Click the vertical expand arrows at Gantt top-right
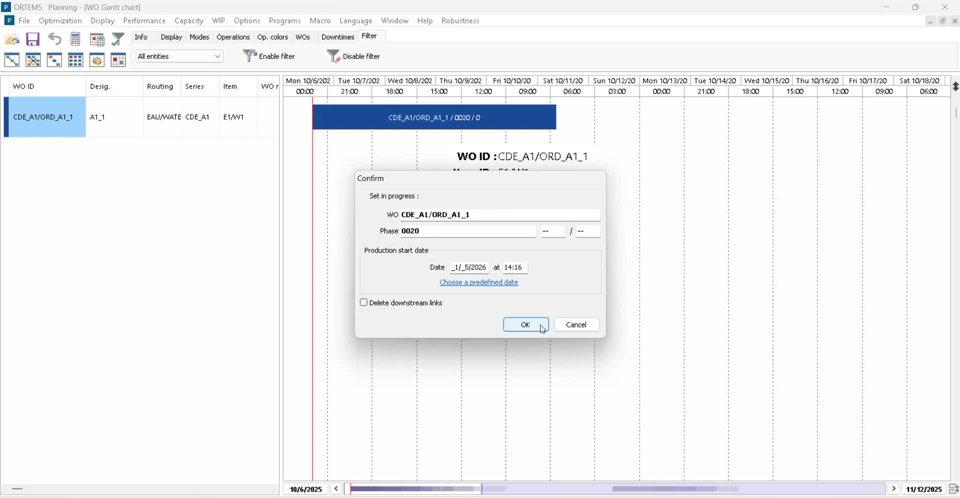The height and width of the screenshot is (498, 960). (954, 86)
